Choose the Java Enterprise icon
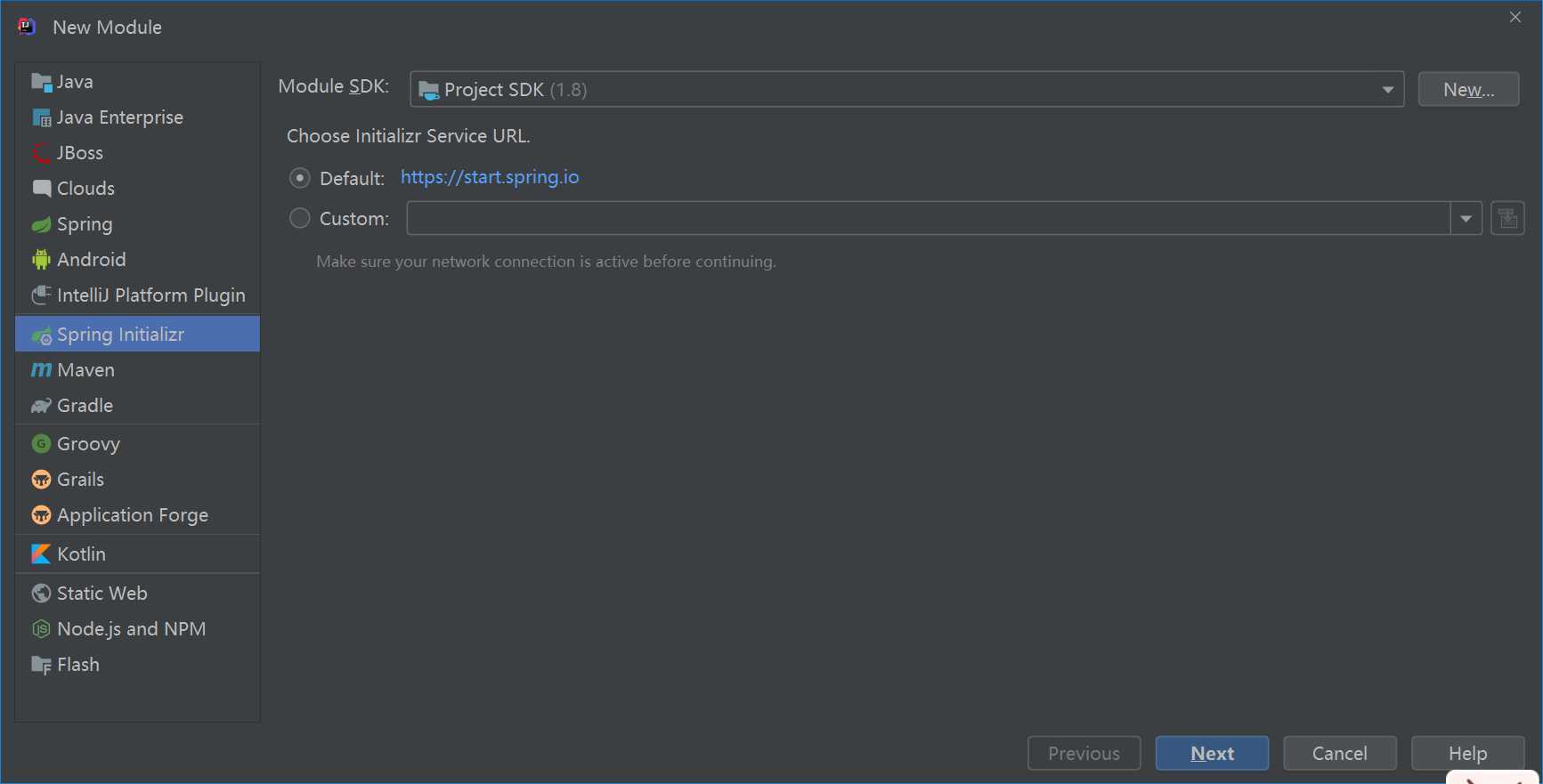Image resolution: width=1543 pixels, height=784 pixels. [41, 117]
